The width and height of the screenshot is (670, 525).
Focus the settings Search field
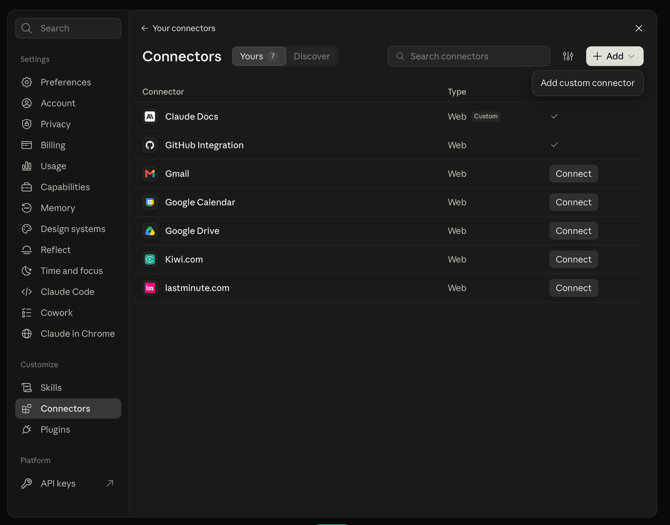point(68,28)
